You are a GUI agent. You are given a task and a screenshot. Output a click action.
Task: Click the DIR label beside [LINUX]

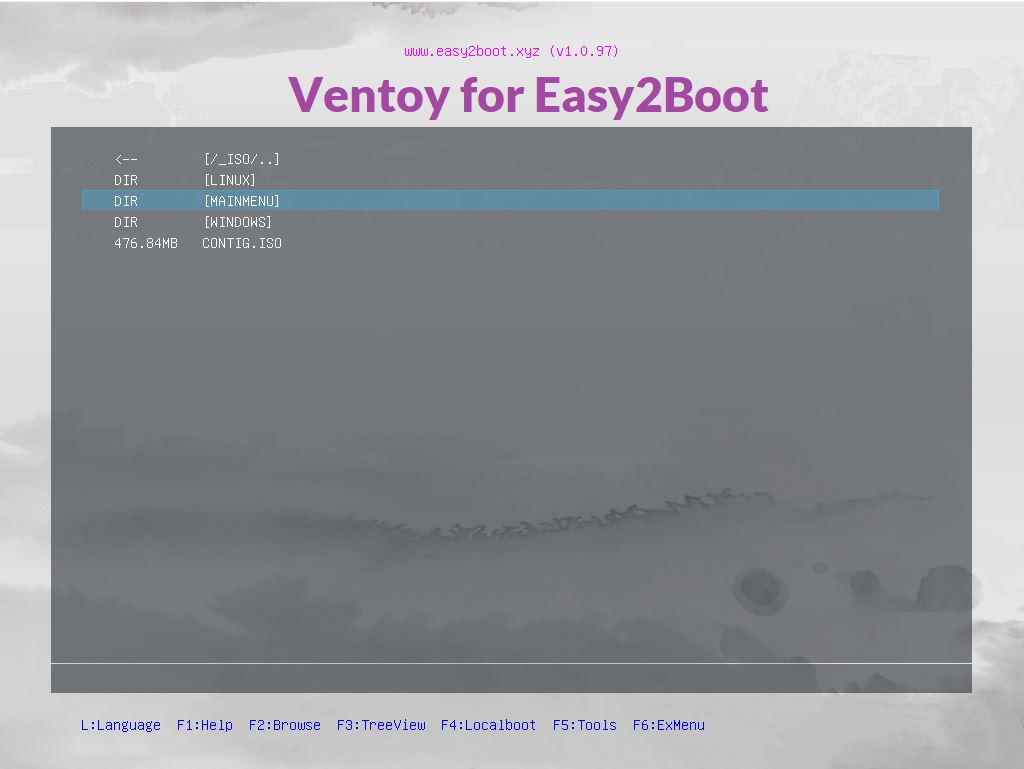coord(125,180)
